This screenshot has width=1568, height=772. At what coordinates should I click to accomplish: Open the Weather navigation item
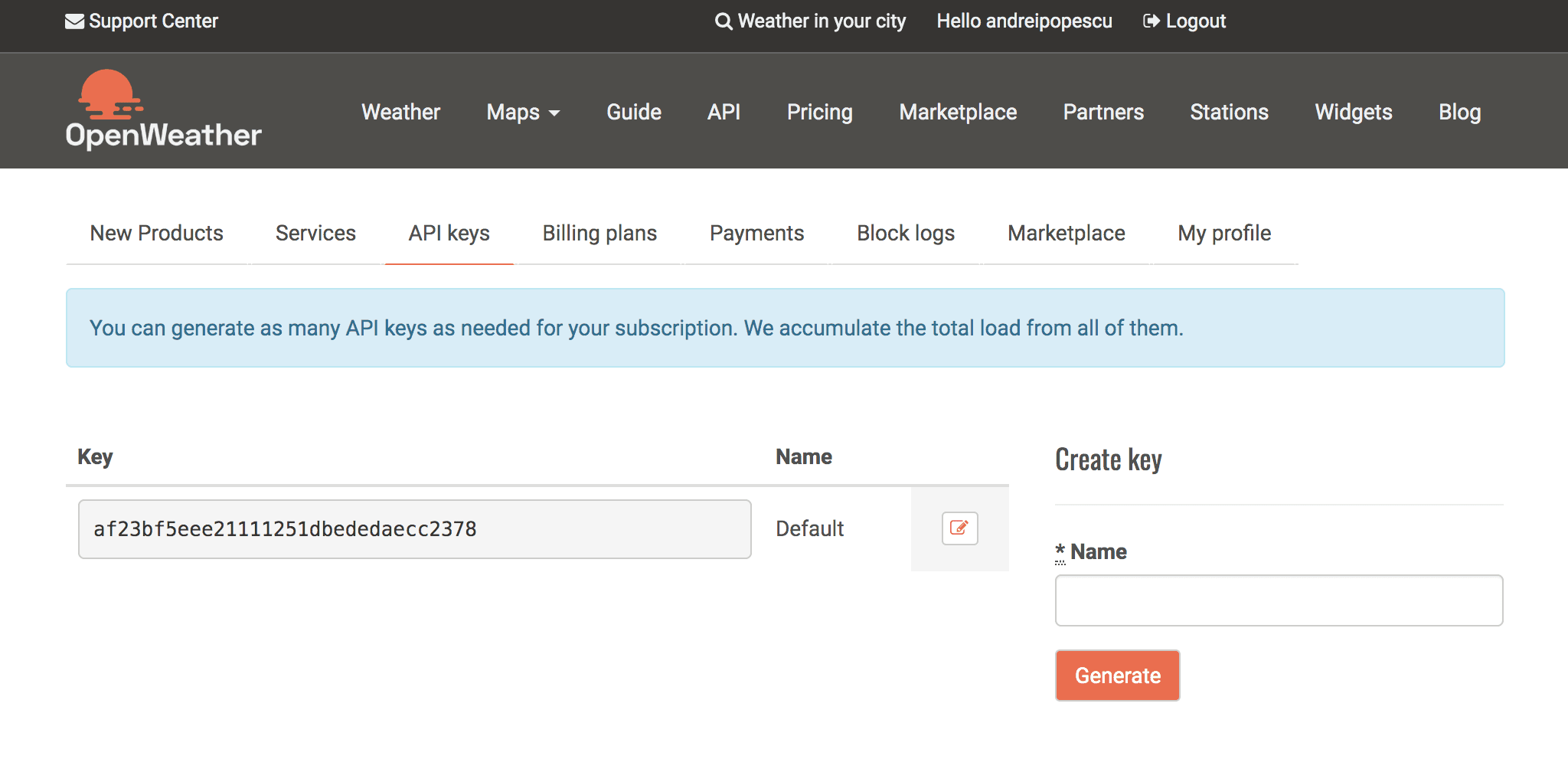[401, 112]
